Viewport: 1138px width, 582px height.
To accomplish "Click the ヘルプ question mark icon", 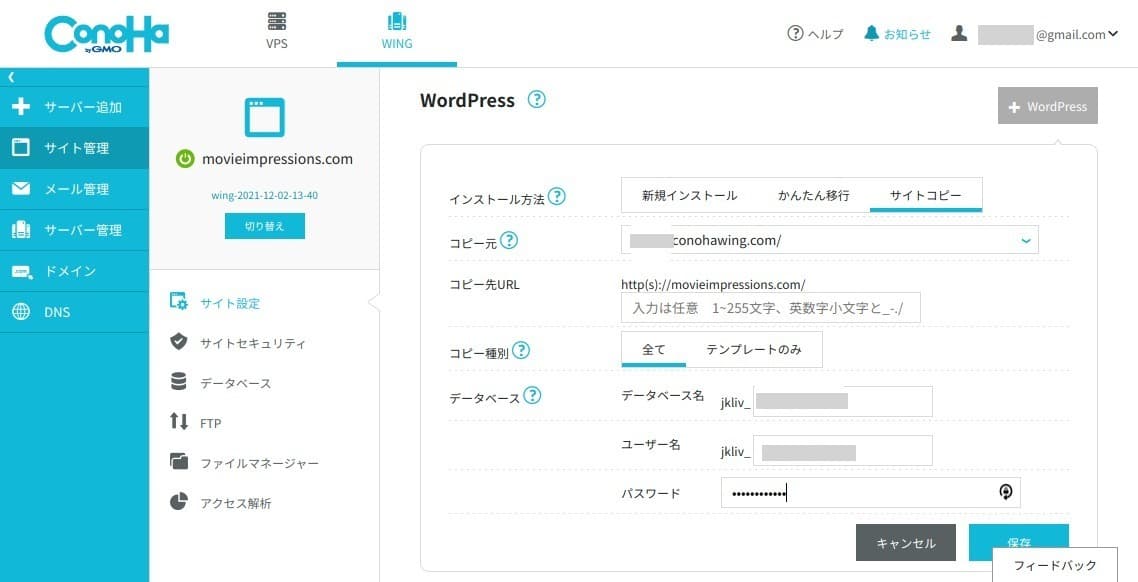I will (795, 33).
